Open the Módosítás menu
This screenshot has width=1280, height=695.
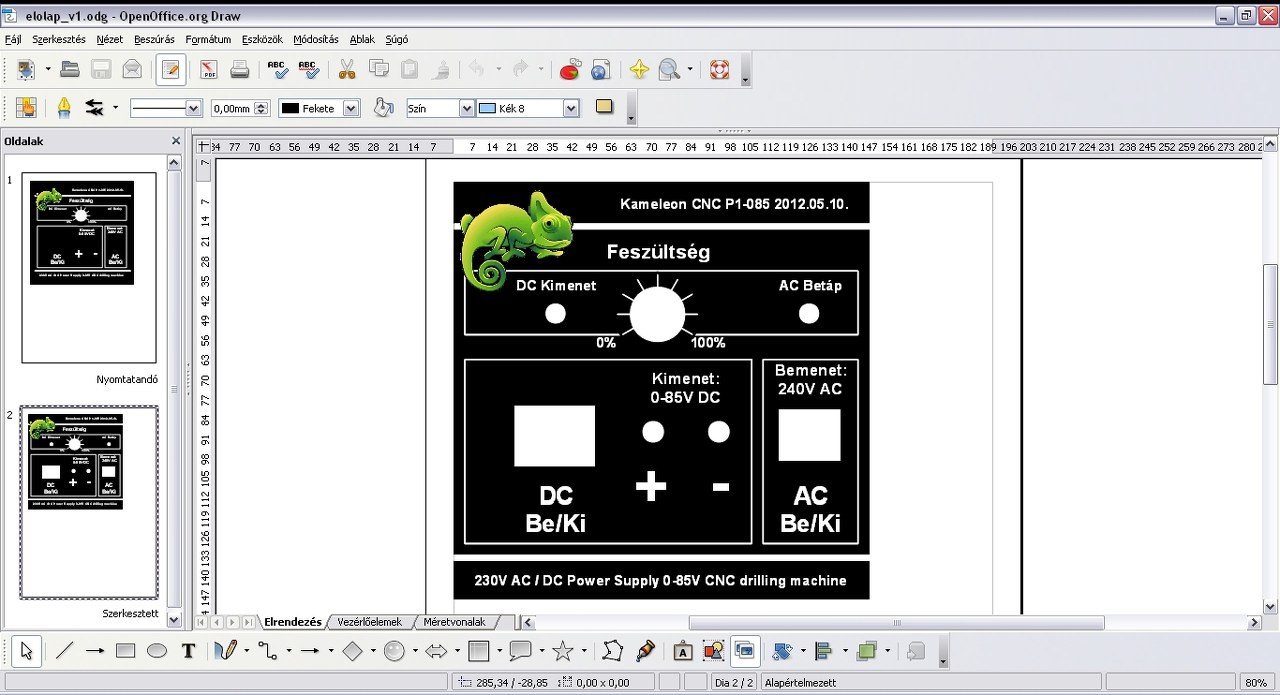click(316, 40)
